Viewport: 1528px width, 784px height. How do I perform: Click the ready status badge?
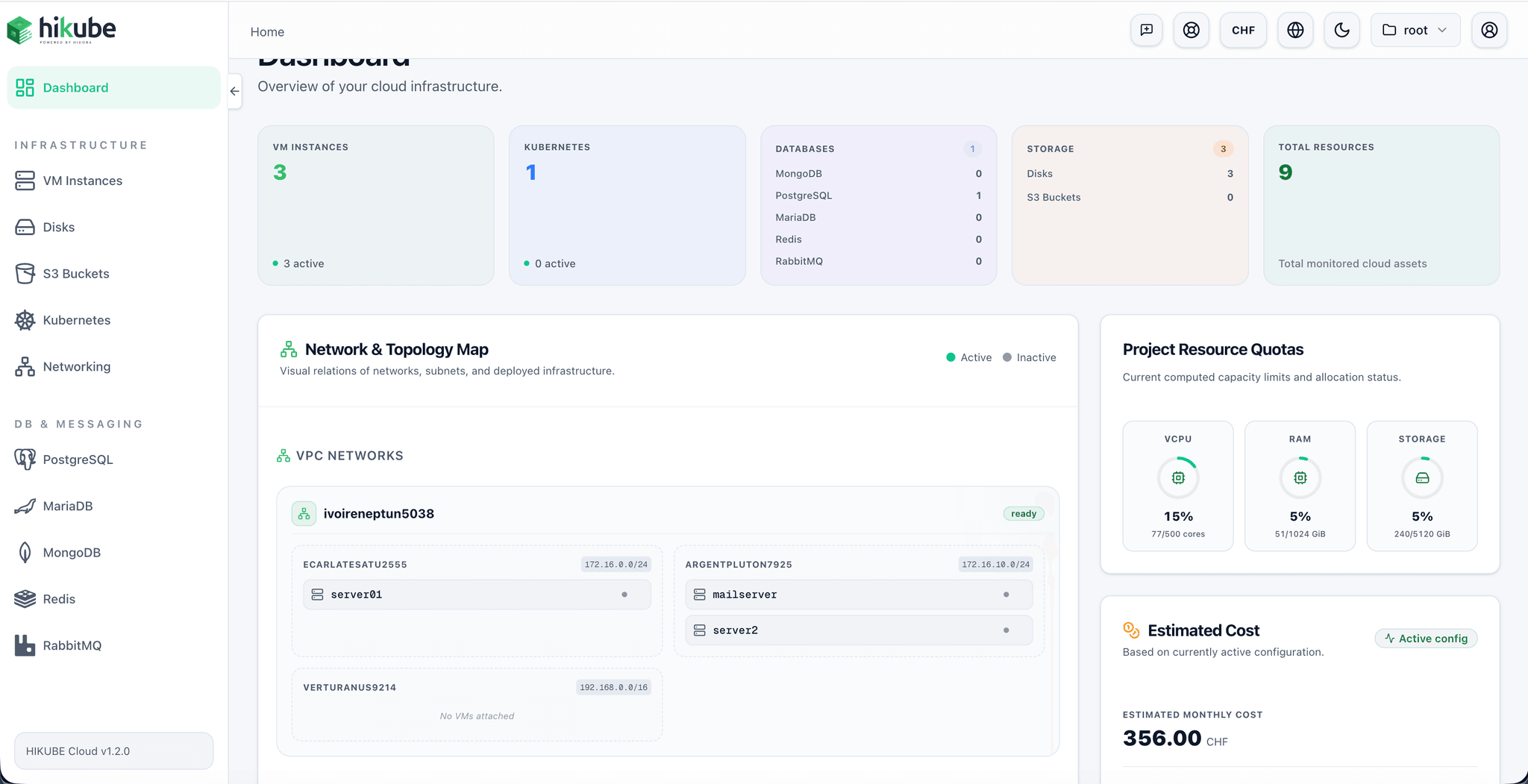coord(1024,513)
